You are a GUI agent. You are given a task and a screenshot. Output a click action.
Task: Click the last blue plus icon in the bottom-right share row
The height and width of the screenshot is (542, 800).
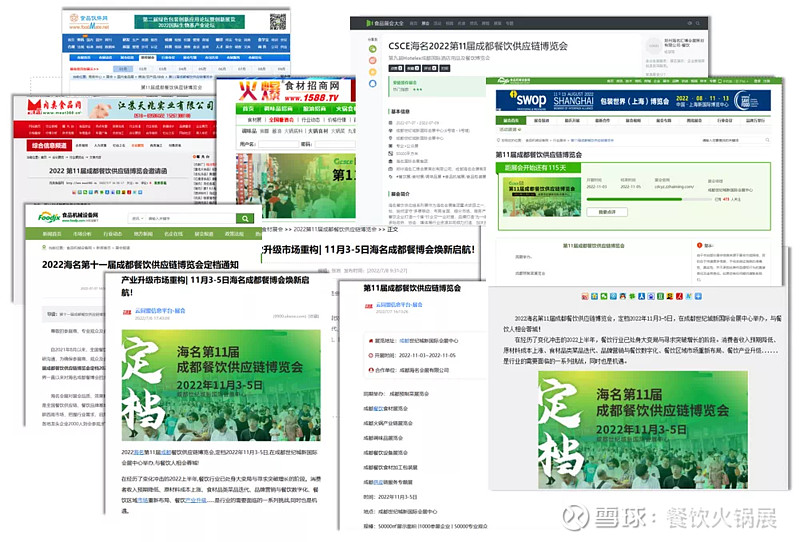click(698, 296)
